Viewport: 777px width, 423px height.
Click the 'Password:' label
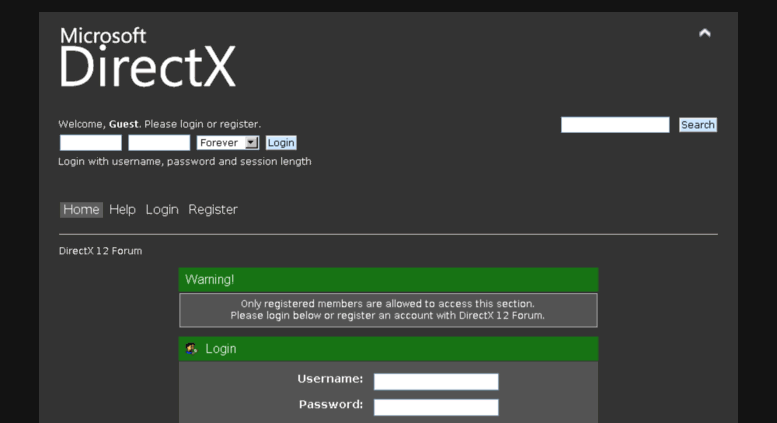coord(331,405)
